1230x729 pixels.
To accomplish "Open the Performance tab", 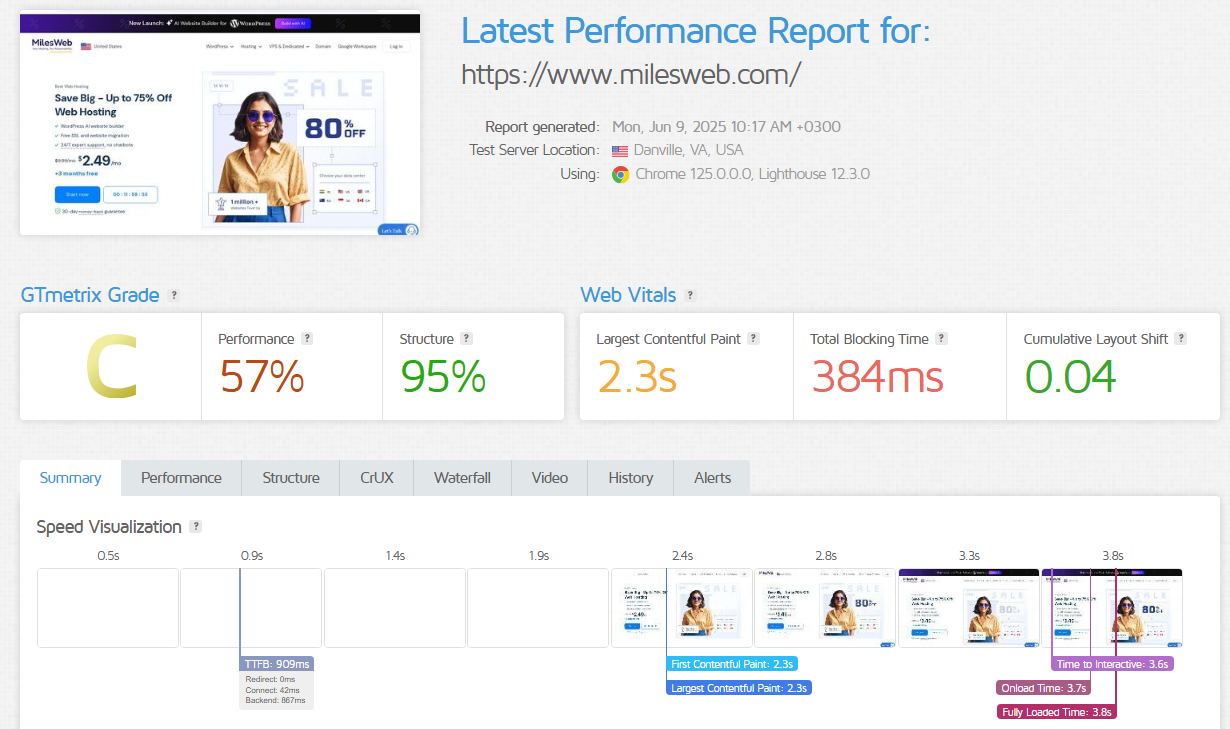I will tap(181, 478).
